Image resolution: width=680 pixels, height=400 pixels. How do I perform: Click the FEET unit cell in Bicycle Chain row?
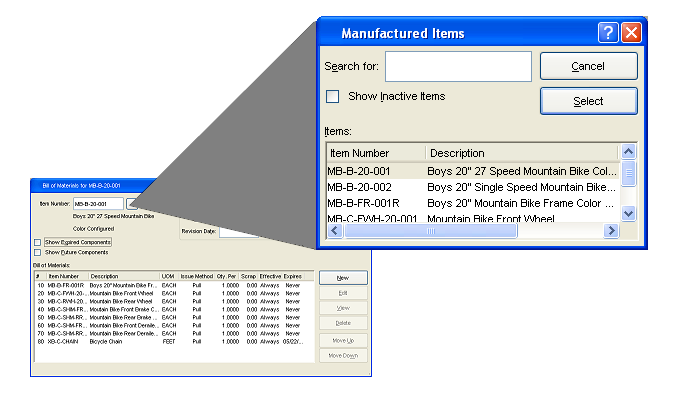pyautogui.click(x=169, y=341)
